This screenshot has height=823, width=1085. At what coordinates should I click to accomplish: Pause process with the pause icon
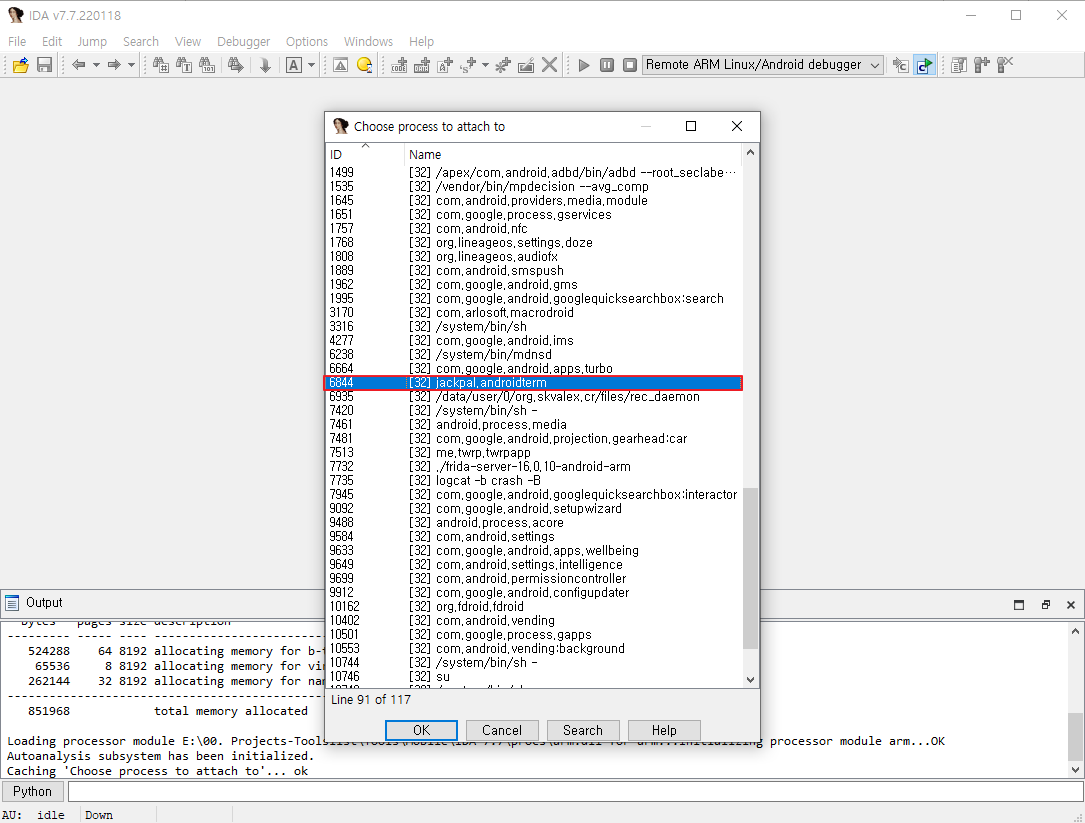pyautogui.click(x=607, y=65)
